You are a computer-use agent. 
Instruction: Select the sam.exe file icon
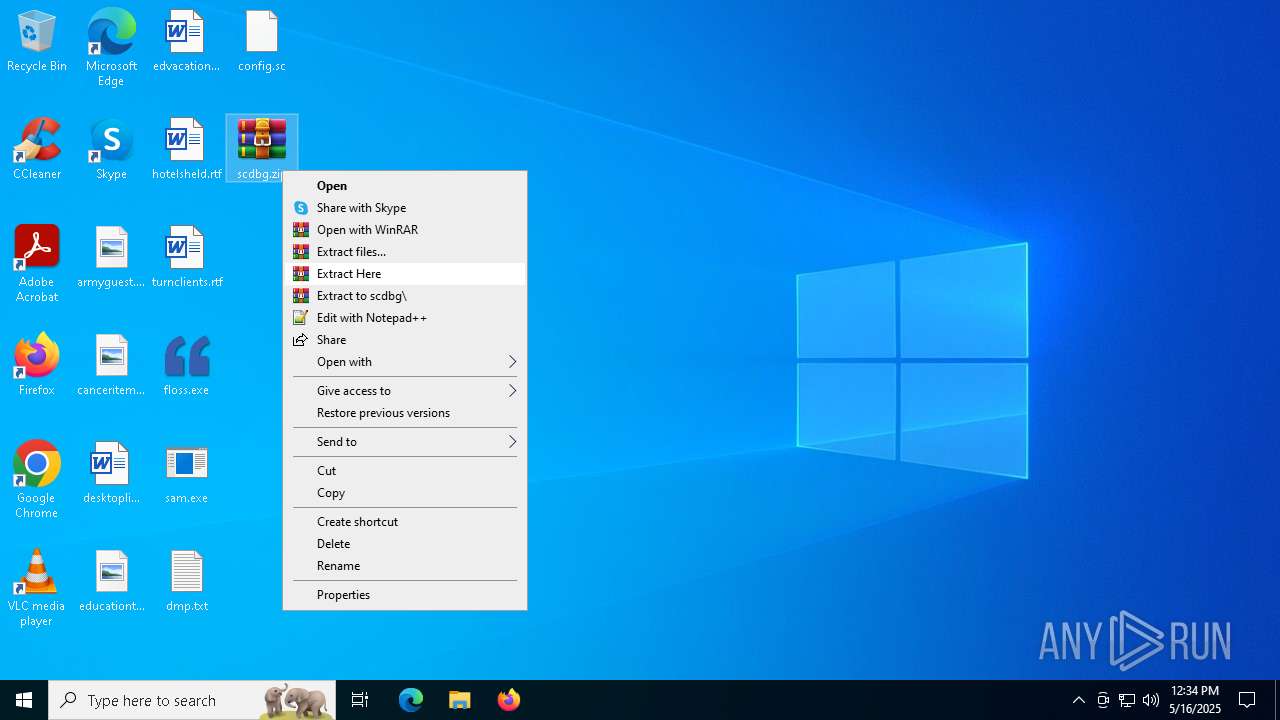(186, 474)
